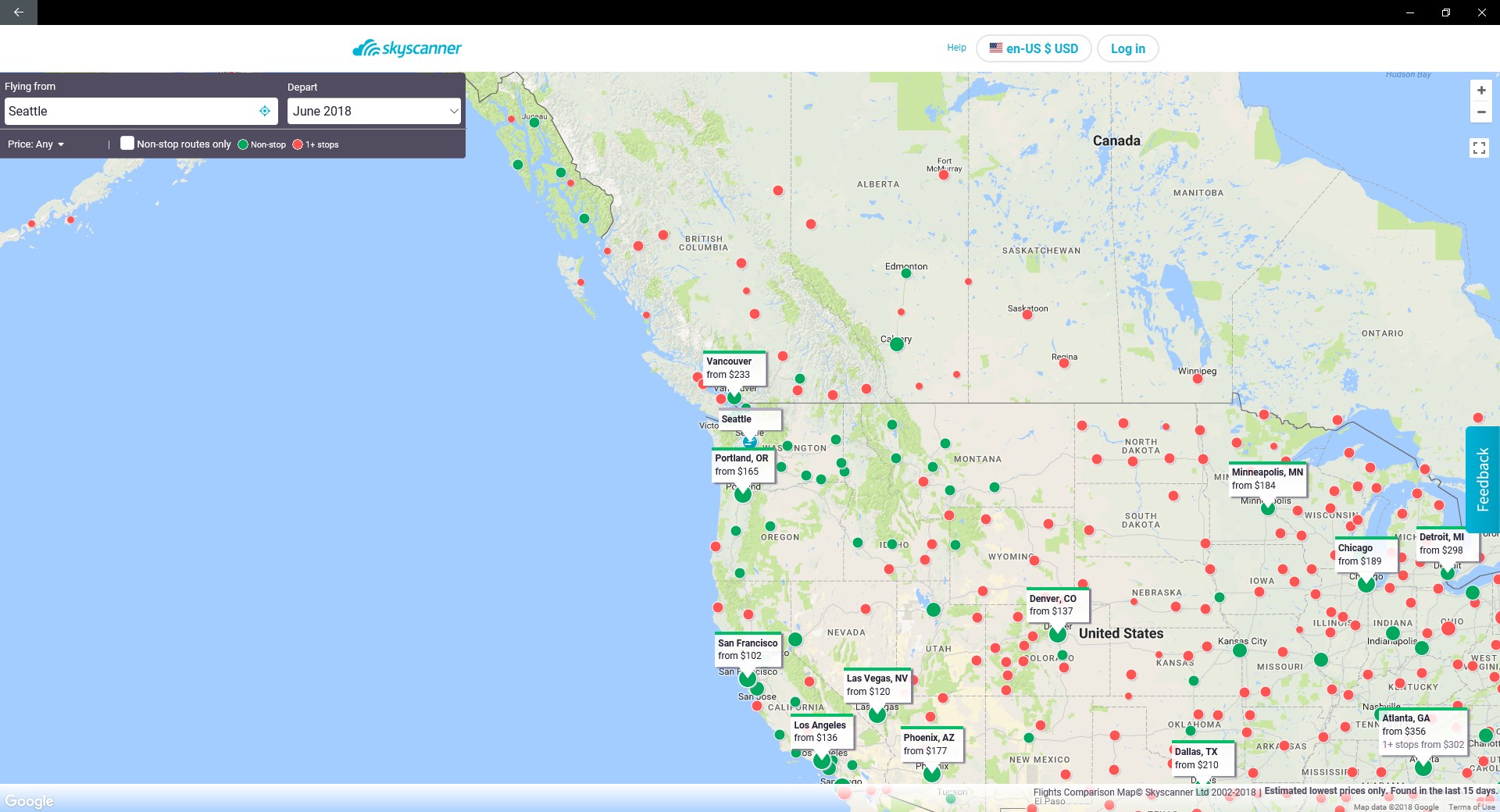Image resolution: width=1500 pixels, height=812 pixels.
Task: Enter fullscreen map view
Action: tap(1480, 148)
